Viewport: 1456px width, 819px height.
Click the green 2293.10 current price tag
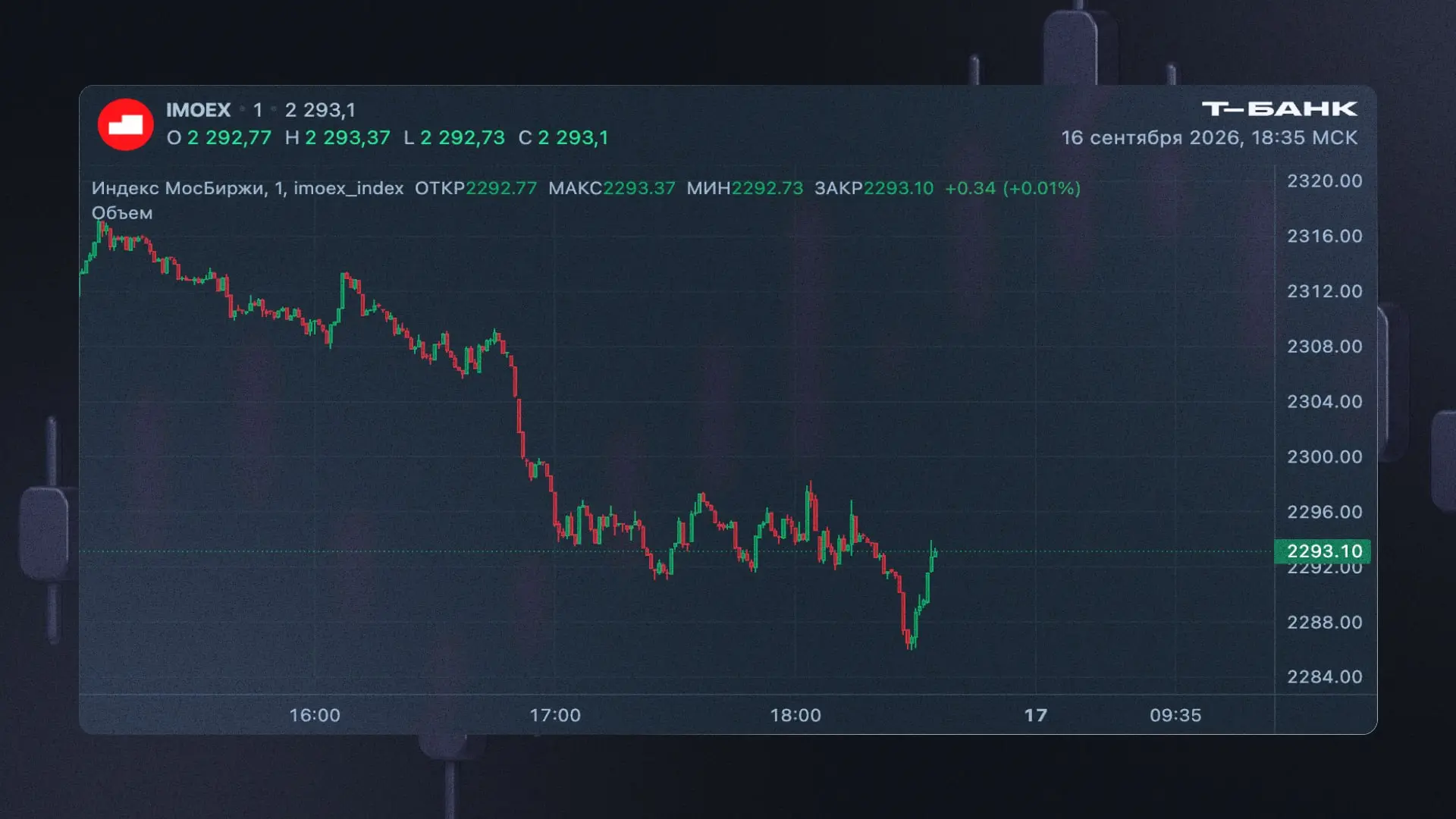pyautogui.click(x=1323, y=551)
